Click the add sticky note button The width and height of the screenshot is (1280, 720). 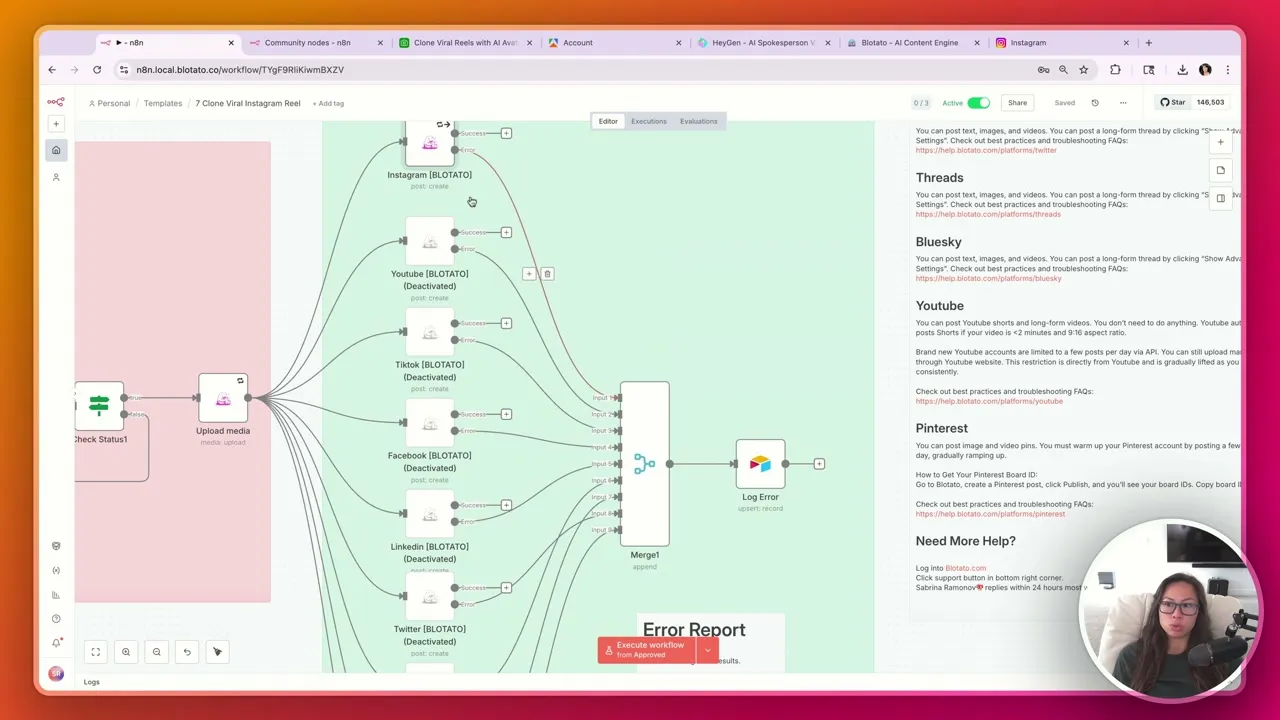(1220, 170)
